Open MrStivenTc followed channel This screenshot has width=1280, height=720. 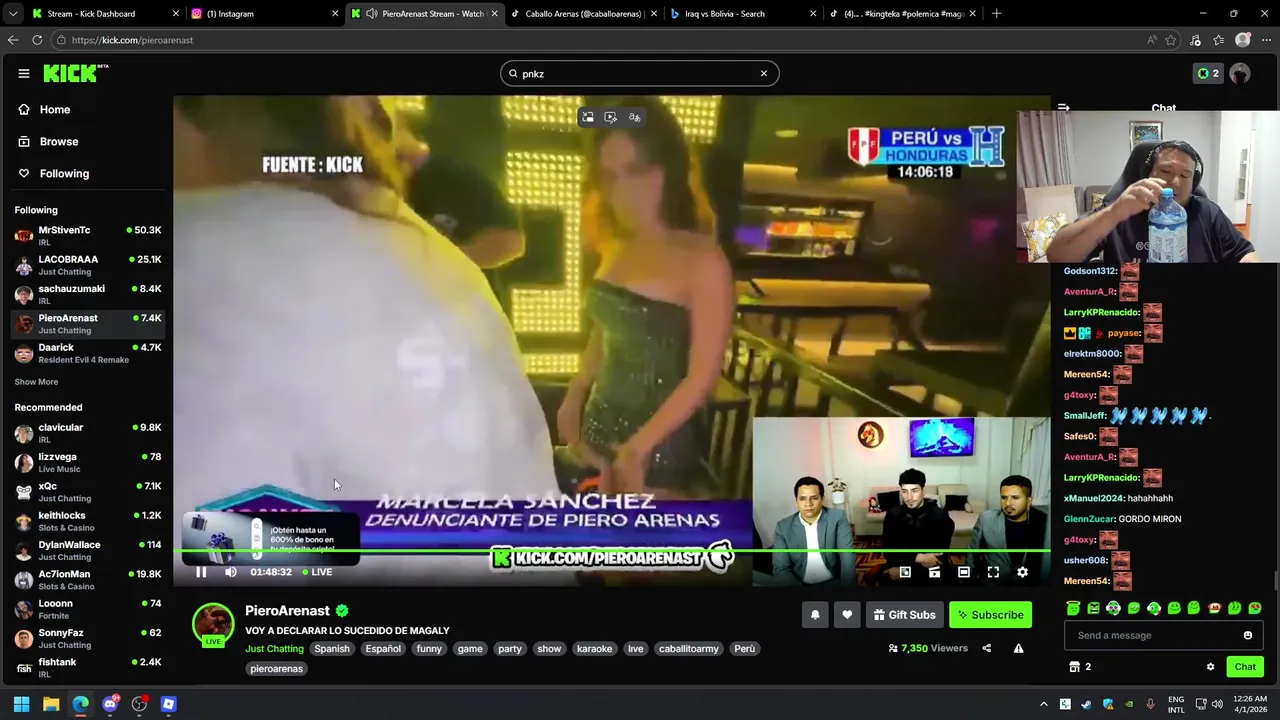click(87, 235)
